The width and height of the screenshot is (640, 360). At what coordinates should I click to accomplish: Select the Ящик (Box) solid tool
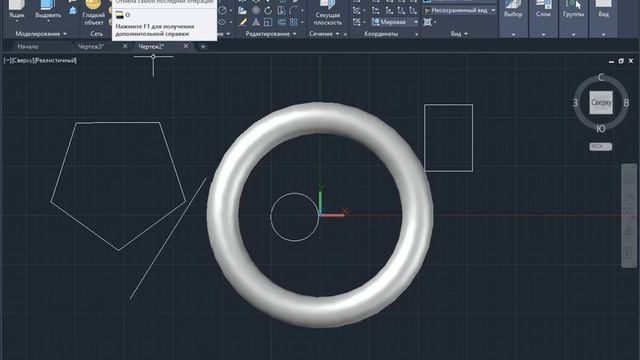pos(17,11)
